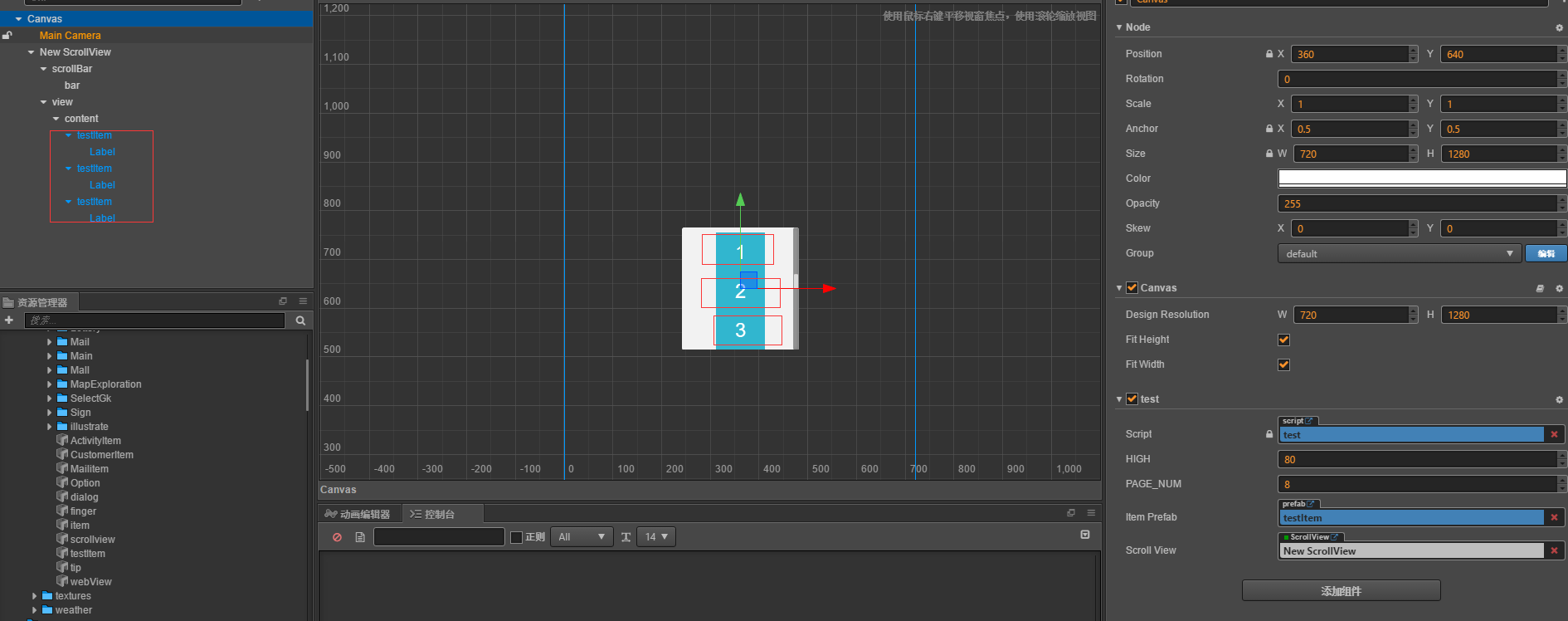Click the console collapse toggle icon
This screenshot has width=1568, height=621.
[x=1085, y=535]
